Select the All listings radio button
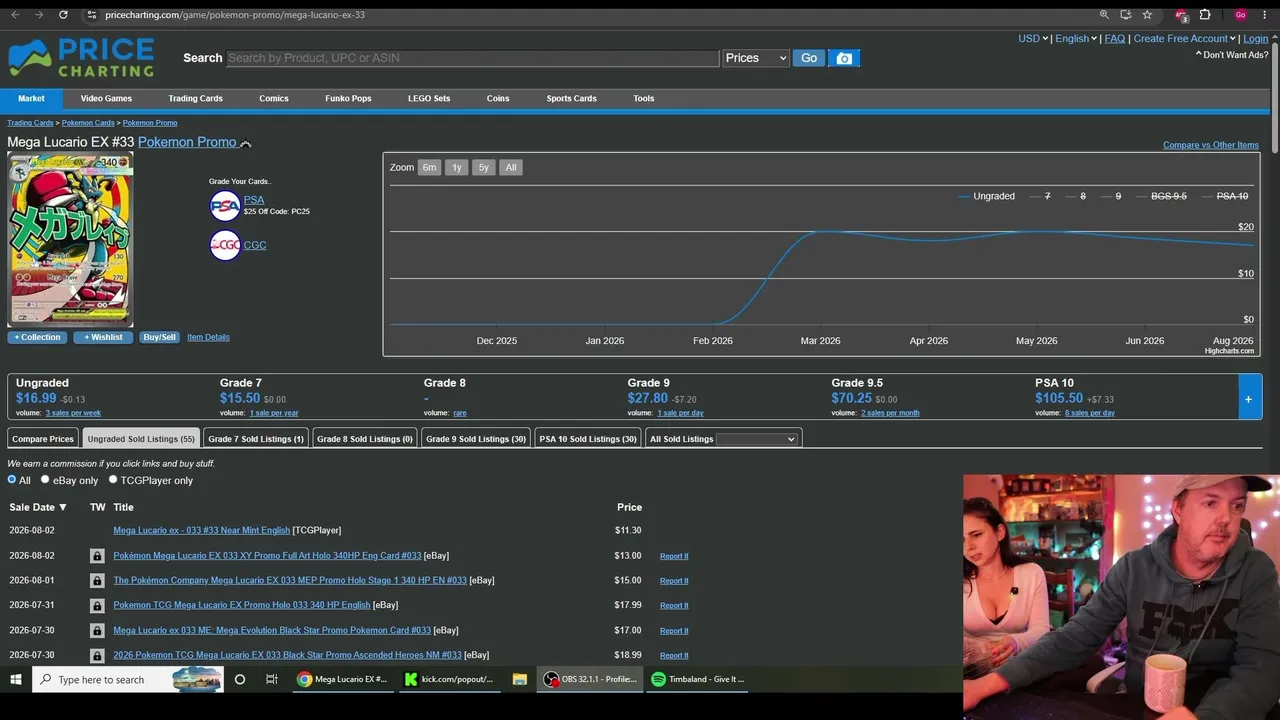 12,480
